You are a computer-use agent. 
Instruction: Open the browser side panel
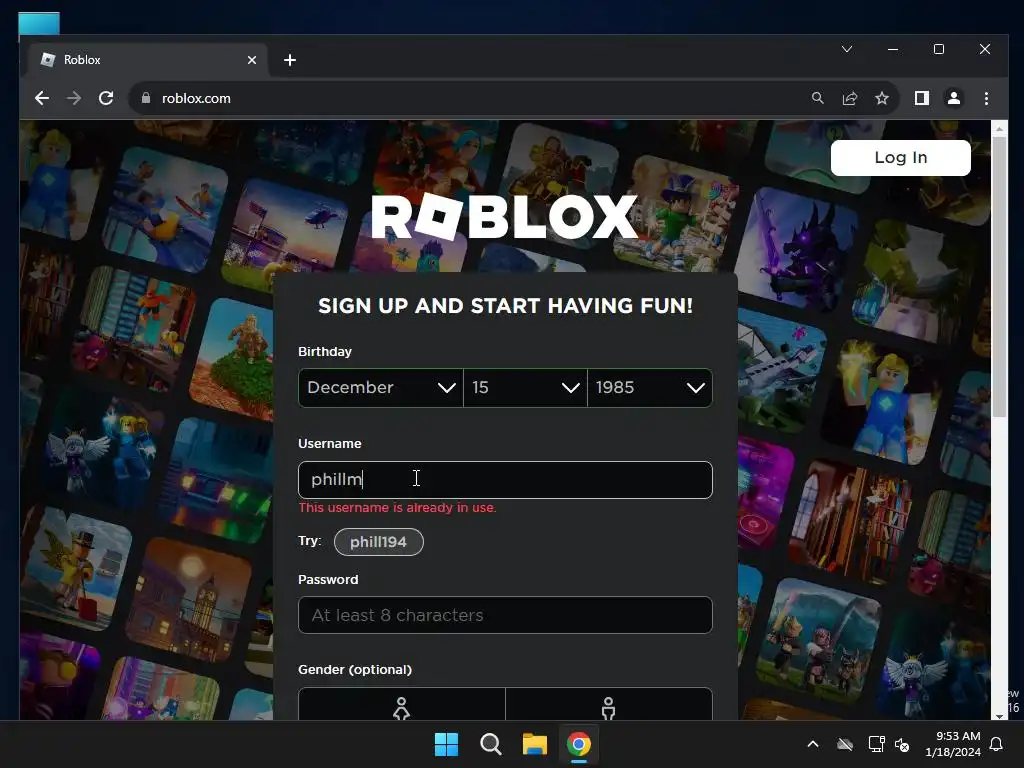[921, 99]
